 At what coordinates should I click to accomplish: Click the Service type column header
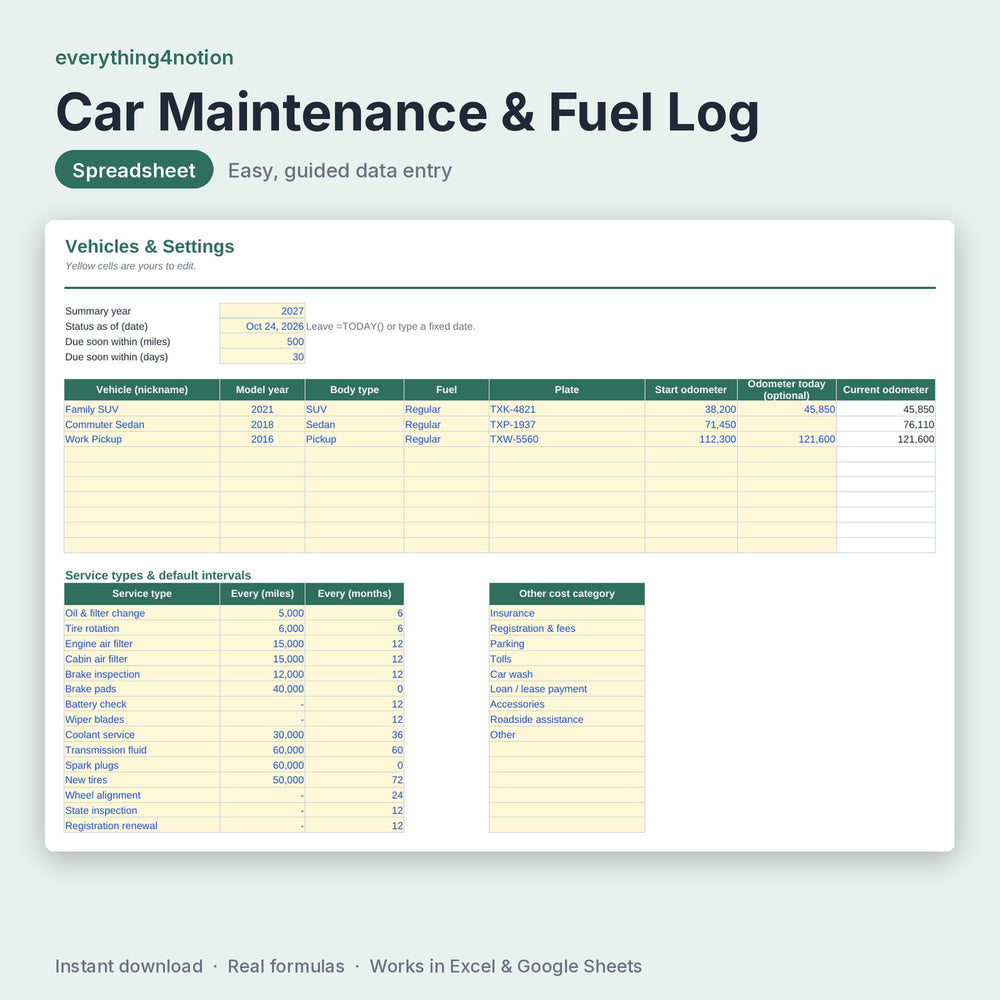click(142, 593)
